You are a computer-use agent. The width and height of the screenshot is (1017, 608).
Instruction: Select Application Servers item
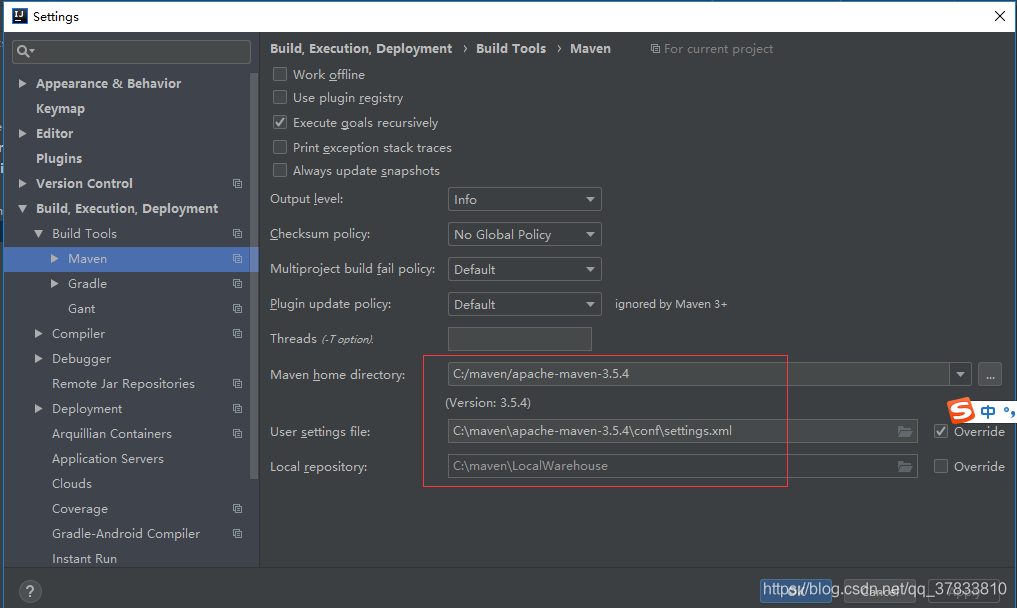tap(108, 459)
